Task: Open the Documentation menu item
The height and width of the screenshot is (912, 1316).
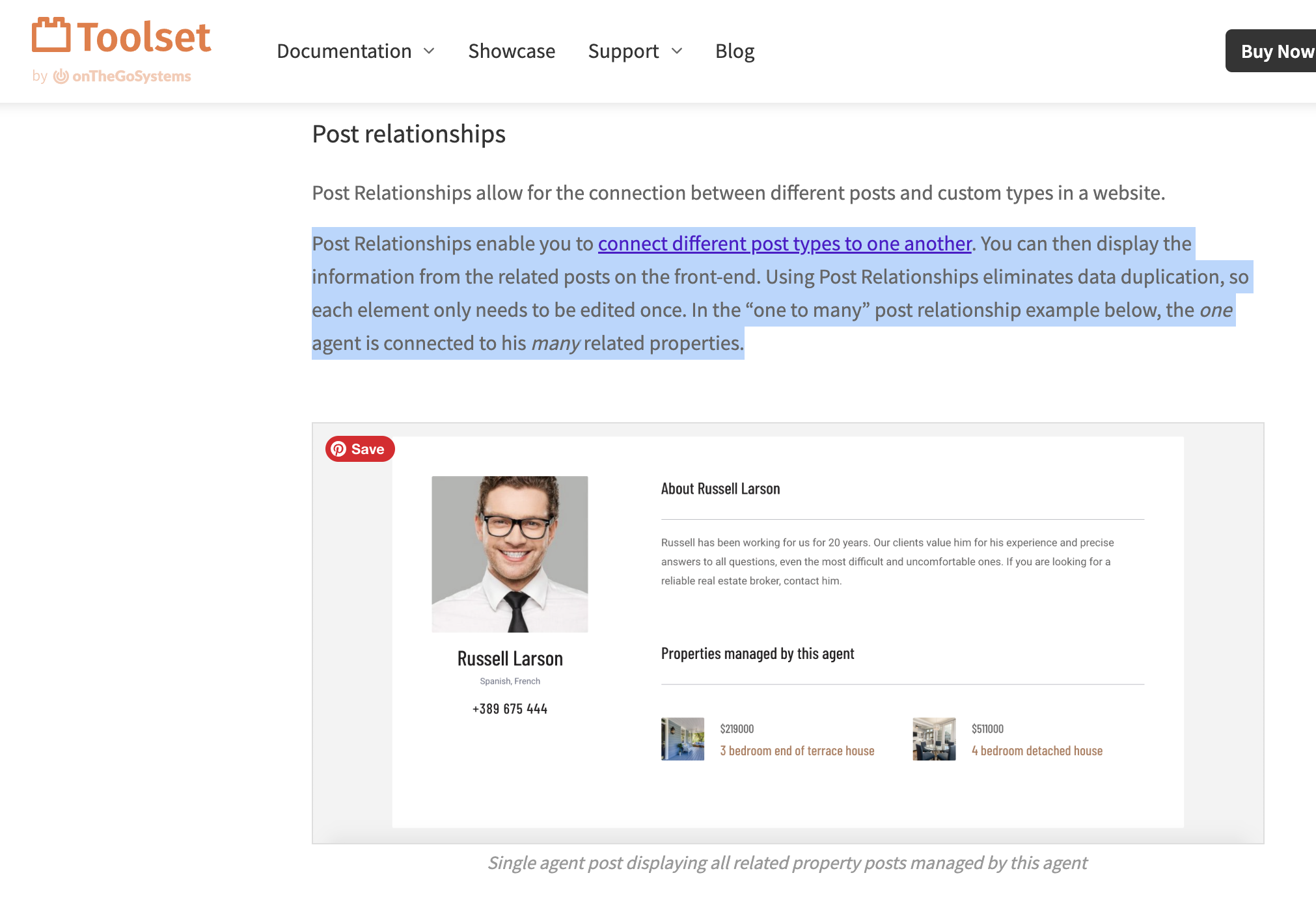Action: pos(344,51)
